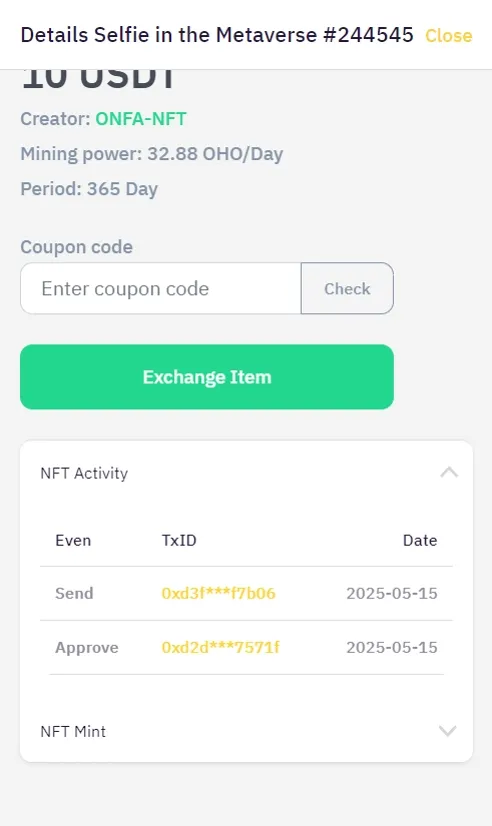492x826 pixels.
Task: Collapse NFT Activity with the up chevron
Action: pyautogui.click(x=449, y=472)
